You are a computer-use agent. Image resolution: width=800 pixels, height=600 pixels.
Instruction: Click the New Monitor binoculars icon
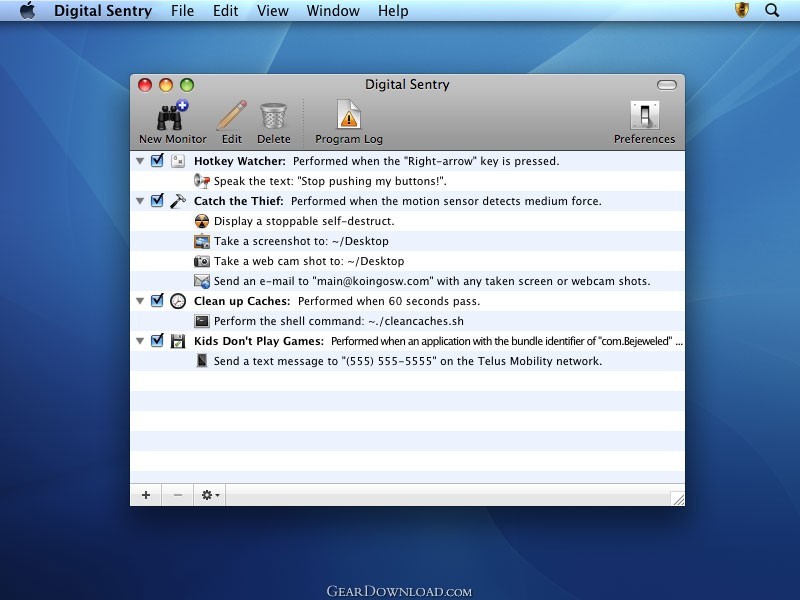pyautogui.click(x=172, y=115)
